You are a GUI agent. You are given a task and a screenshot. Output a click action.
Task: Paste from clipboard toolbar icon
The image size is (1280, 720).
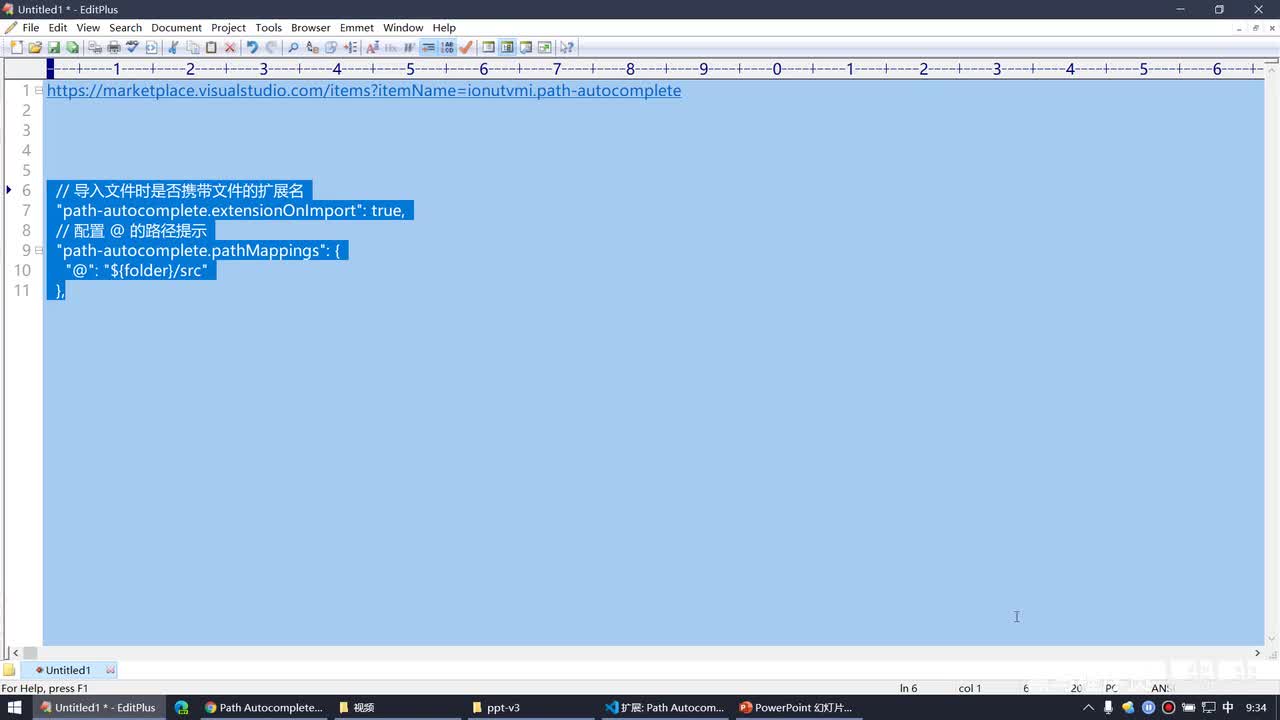pos(211,47)
